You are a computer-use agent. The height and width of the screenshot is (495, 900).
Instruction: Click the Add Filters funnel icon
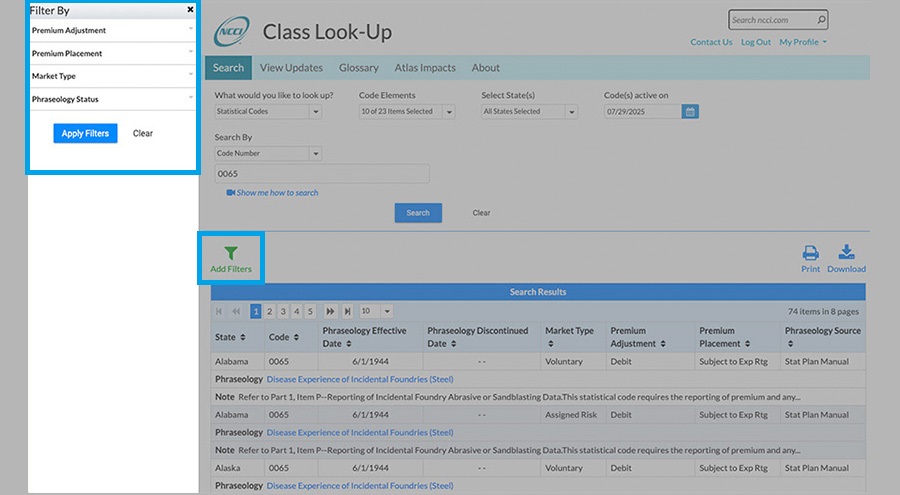[x=231, y=253]
